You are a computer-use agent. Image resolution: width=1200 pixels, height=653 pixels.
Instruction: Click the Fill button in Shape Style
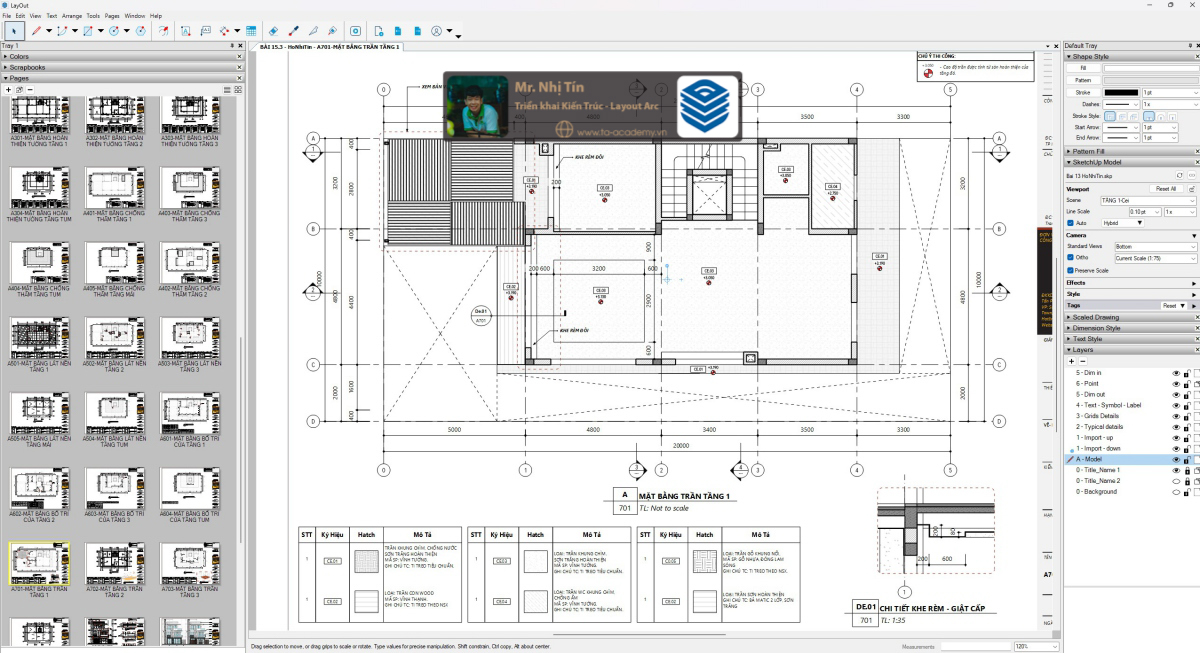click(x=1083, y=68)
